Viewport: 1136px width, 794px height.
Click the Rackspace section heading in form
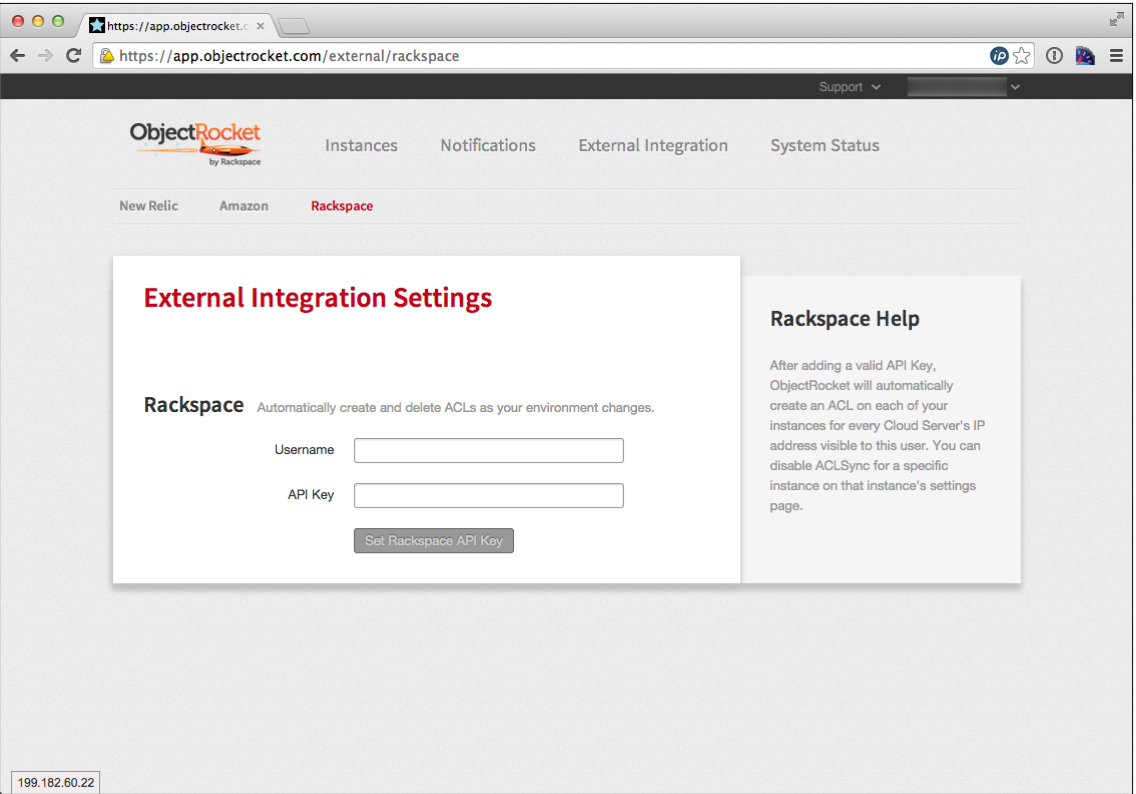(x=193, y=405)
